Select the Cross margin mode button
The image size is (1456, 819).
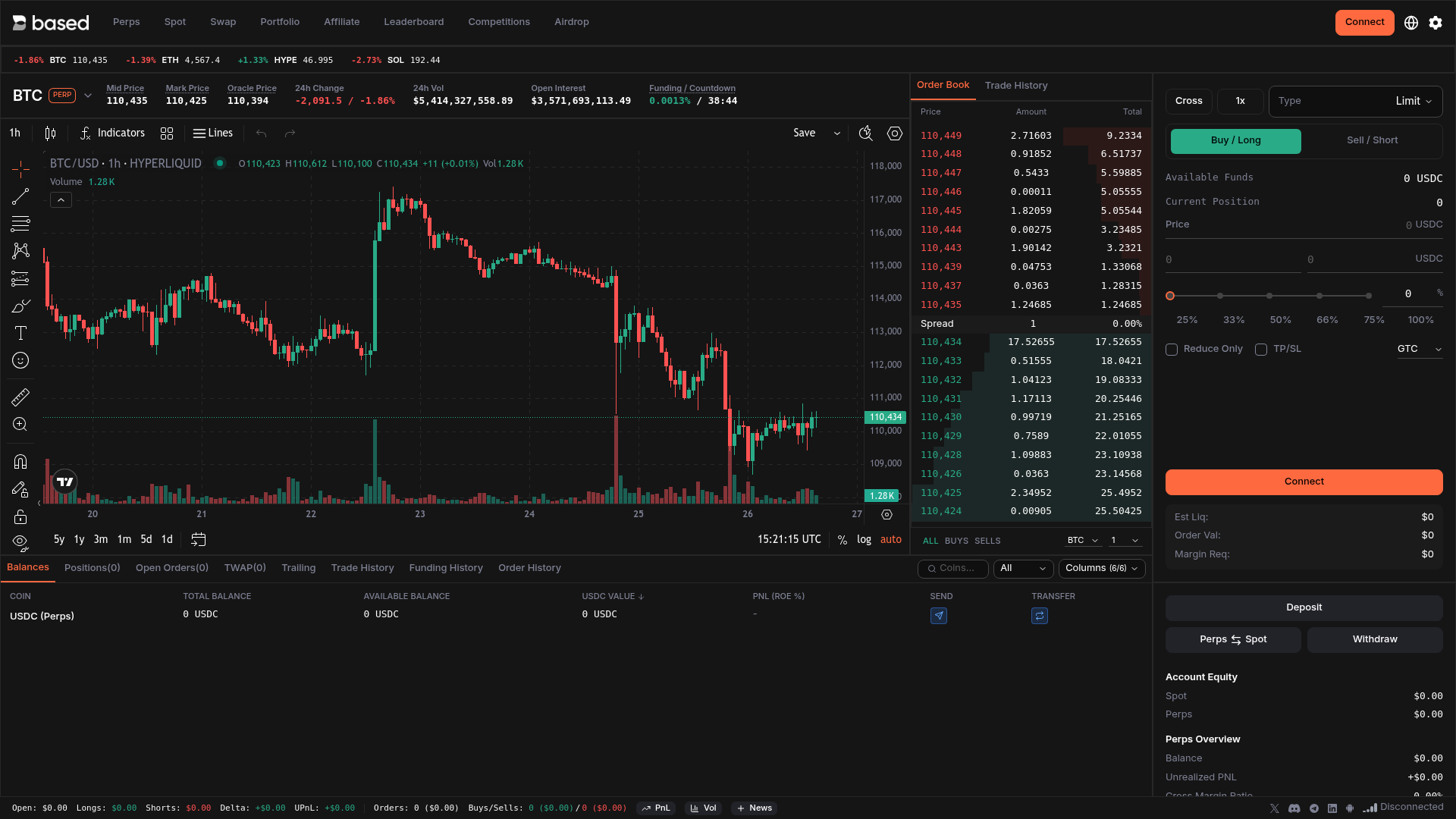tap(1188, 102)
